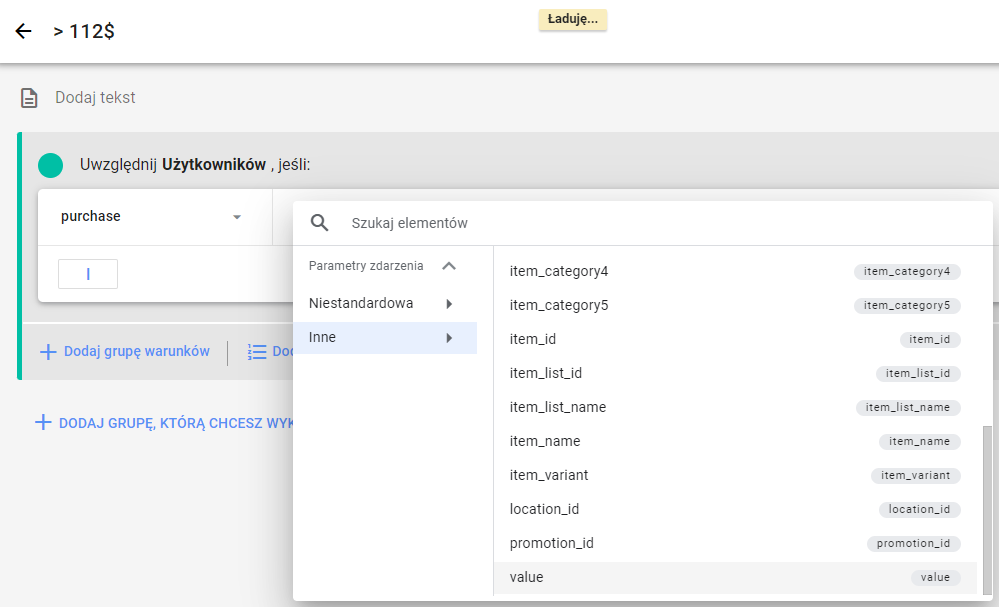Select item_category4 parameter
Screen dimensions: 999x607
click(x=735, y=271)
